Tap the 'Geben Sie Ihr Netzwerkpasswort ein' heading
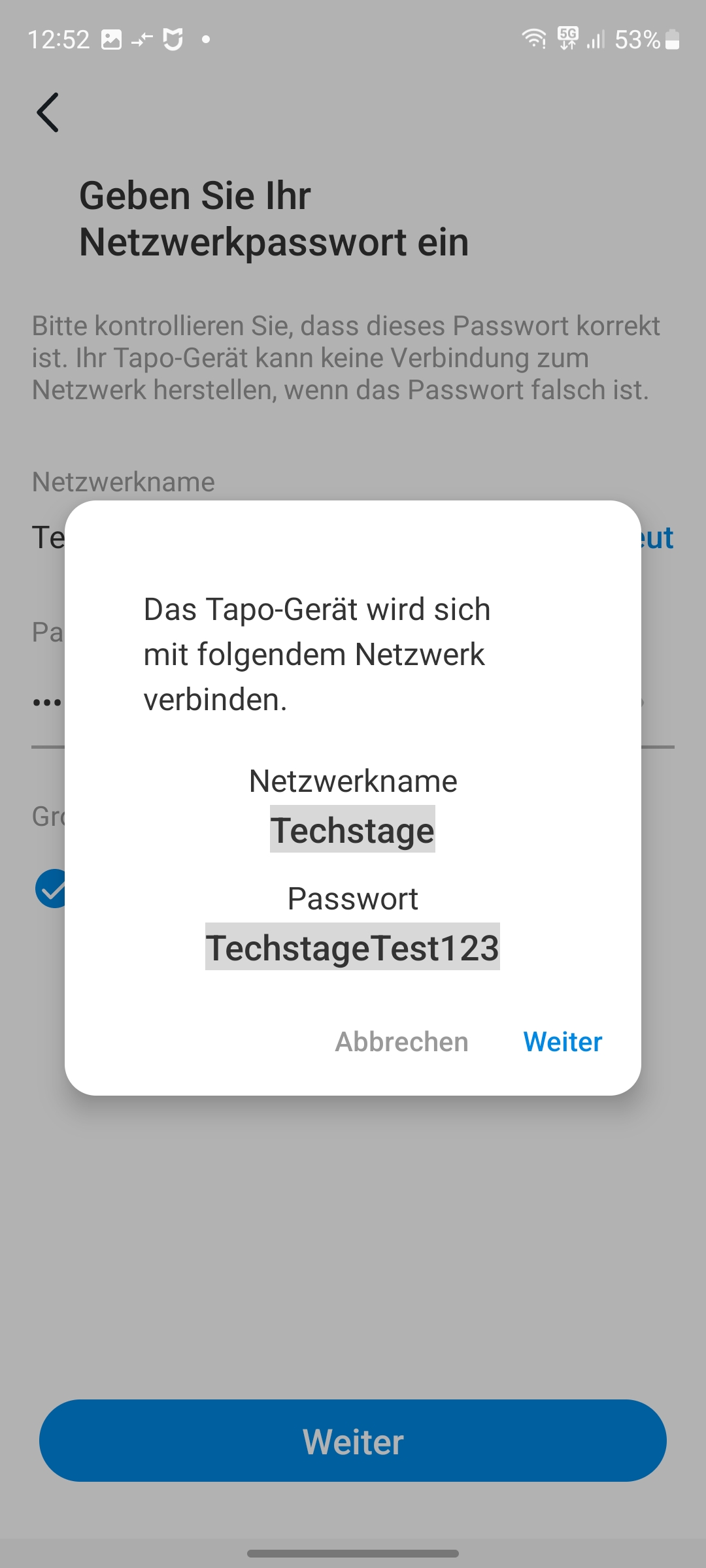The image size is (706, 1568). pyautogui.click(x=274, y=219)
